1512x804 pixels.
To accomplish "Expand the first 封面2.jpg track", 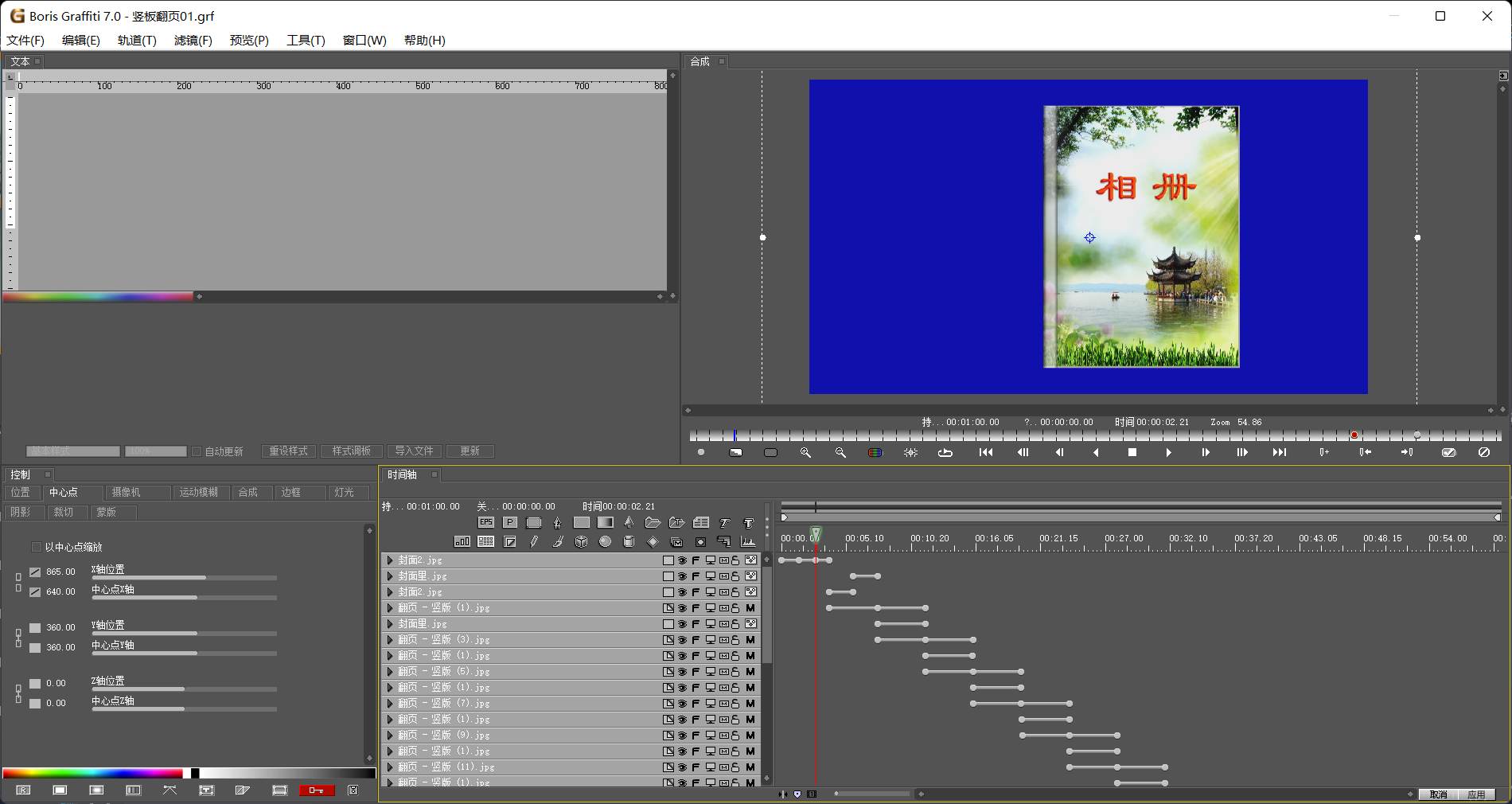I will tap(390, 560).
